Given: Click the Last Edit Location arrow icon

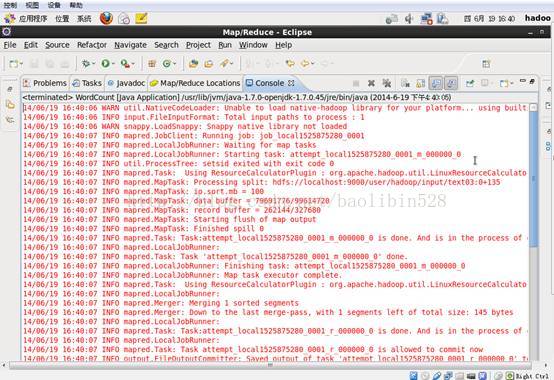Looking at the screenshot, I should click(x=290, y=64).
